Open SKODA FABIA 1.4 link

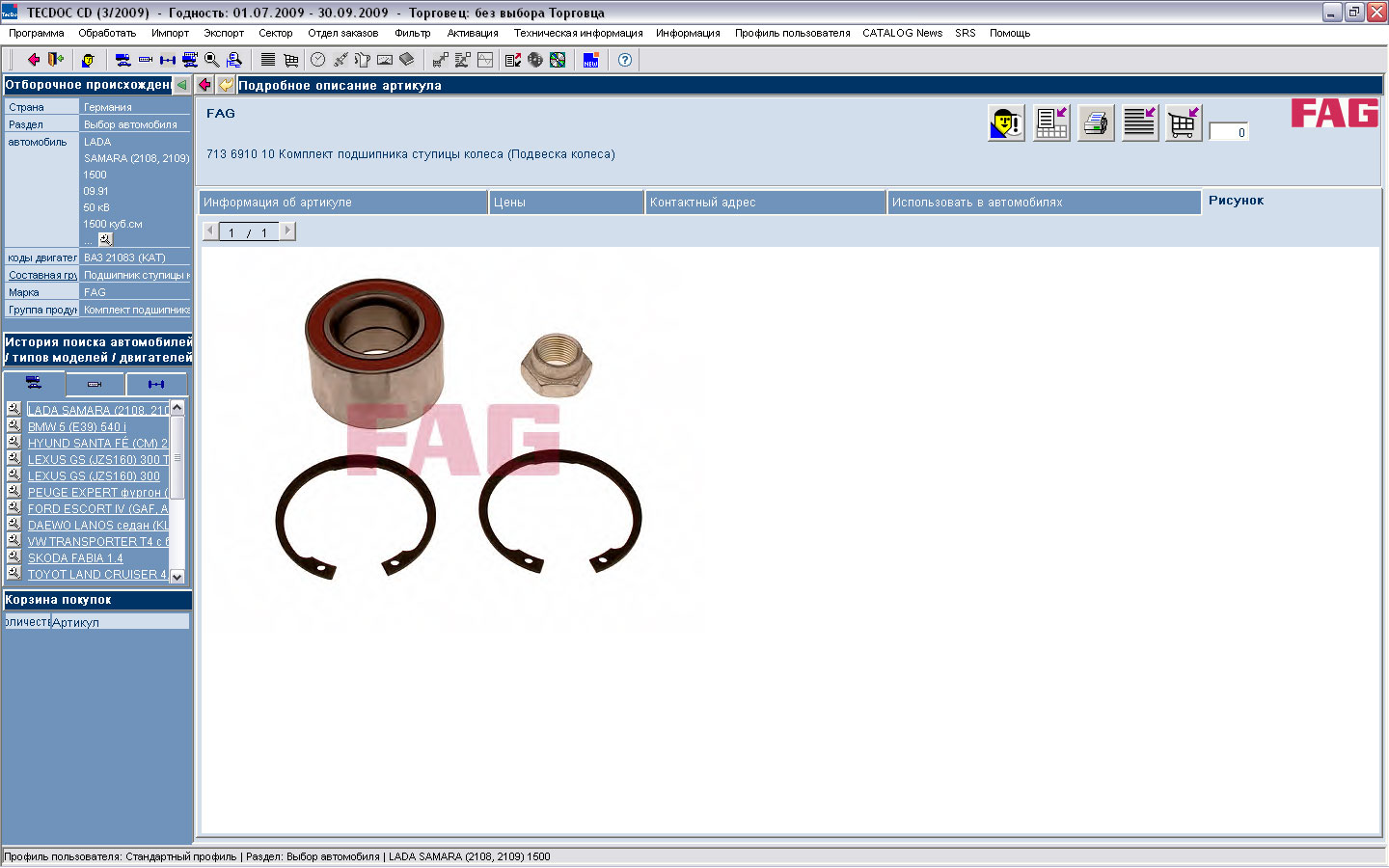(x=75, y=557)
